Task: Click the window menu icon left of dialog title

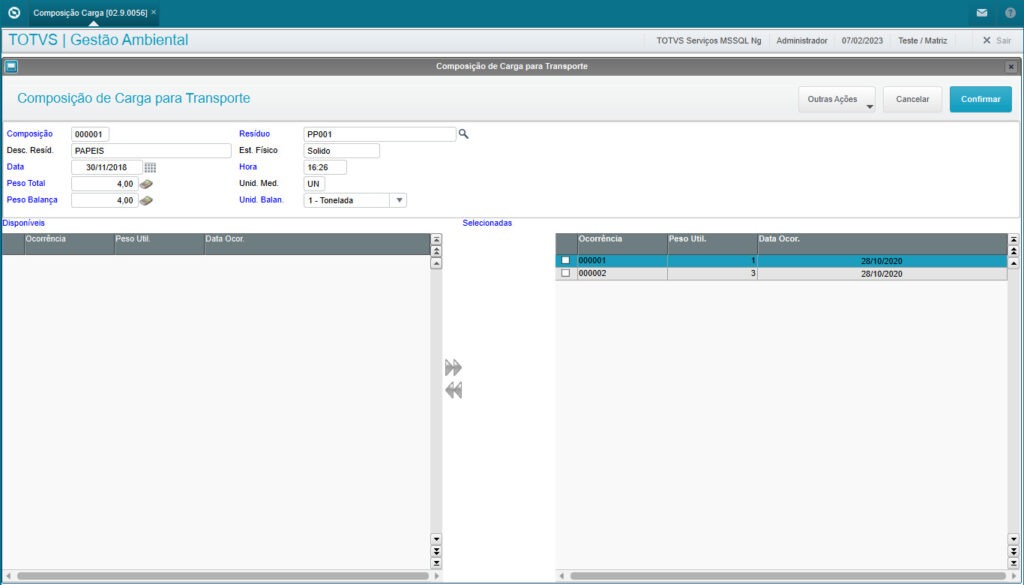Action: pos(11,67)
